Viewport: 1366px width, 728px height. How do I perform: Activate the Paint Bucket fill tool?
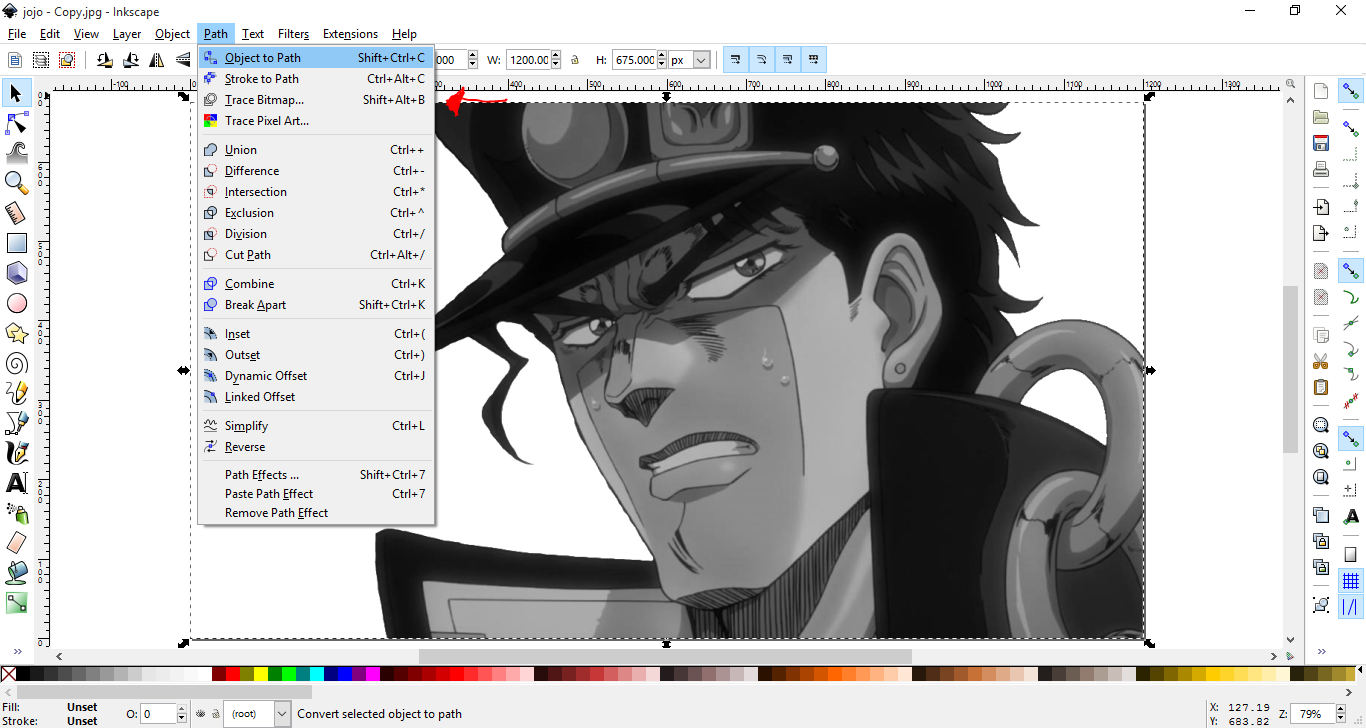[x=17, y=573]
